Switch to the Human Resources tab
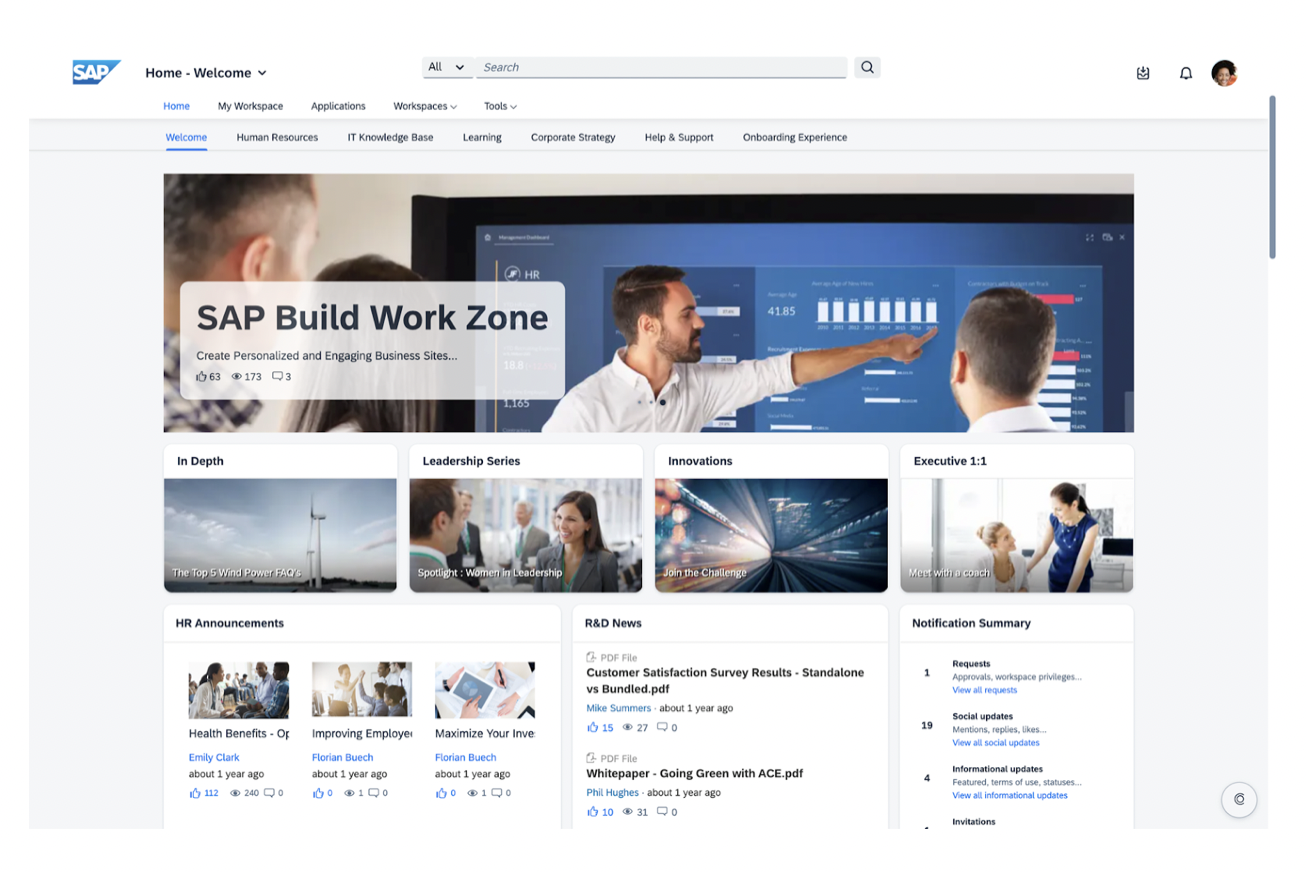This screenshot has width=1306, height=872. tap(277, 138)
